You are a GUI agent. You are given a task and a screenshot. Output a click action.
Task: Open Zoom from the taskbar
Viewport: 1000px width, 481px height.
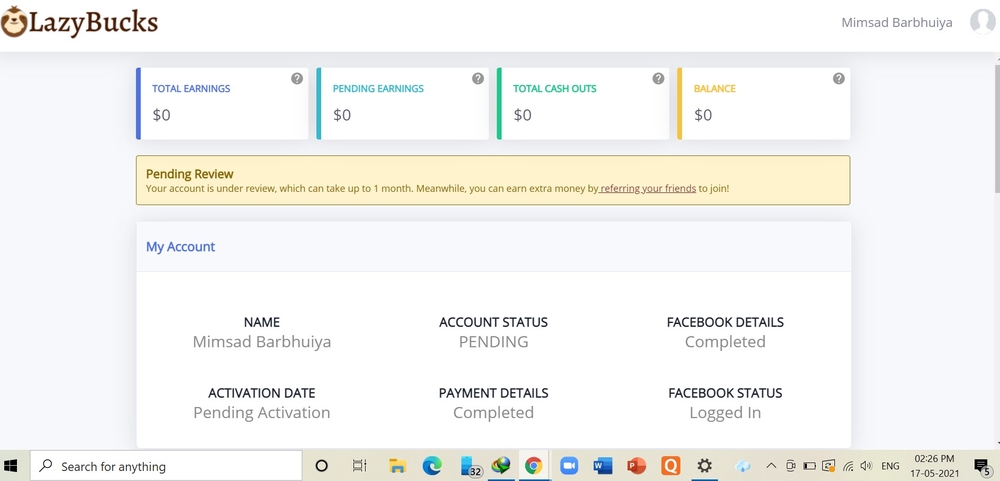[569, 466]
